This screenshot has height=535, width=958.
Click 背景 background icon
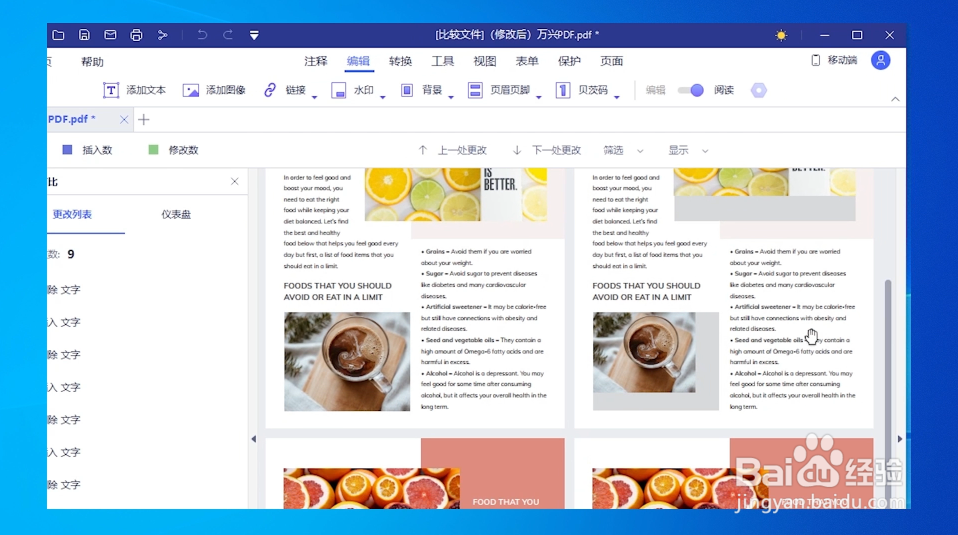pyautogui.click(x=407, y=90)
